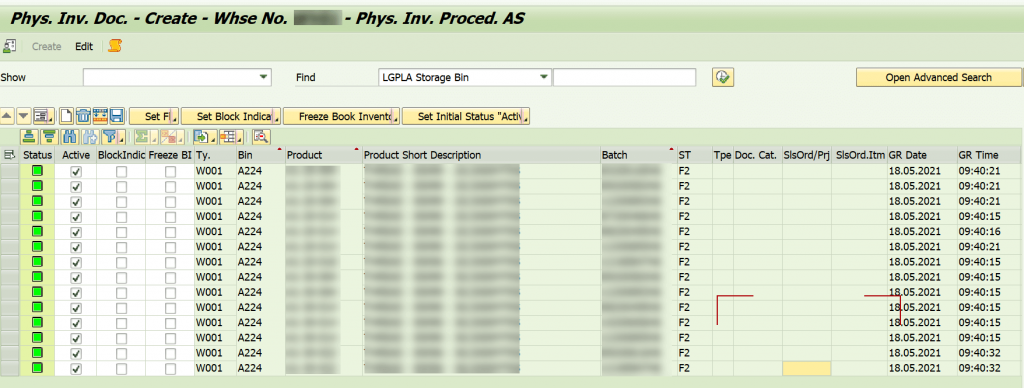Viewport: 1024px width, 388px height.
Task: Open the Edit menu
Action: coord(84,46)
